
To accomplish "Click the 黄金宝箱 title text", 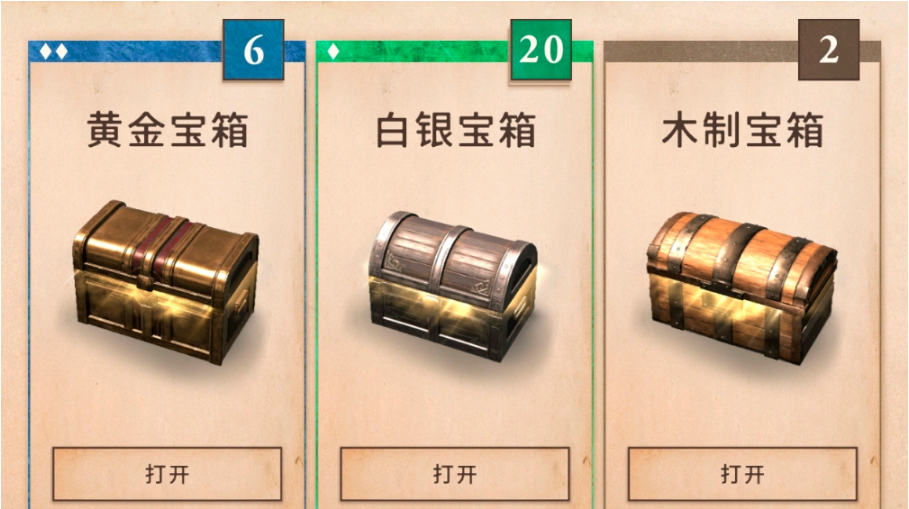I will 168,130.
